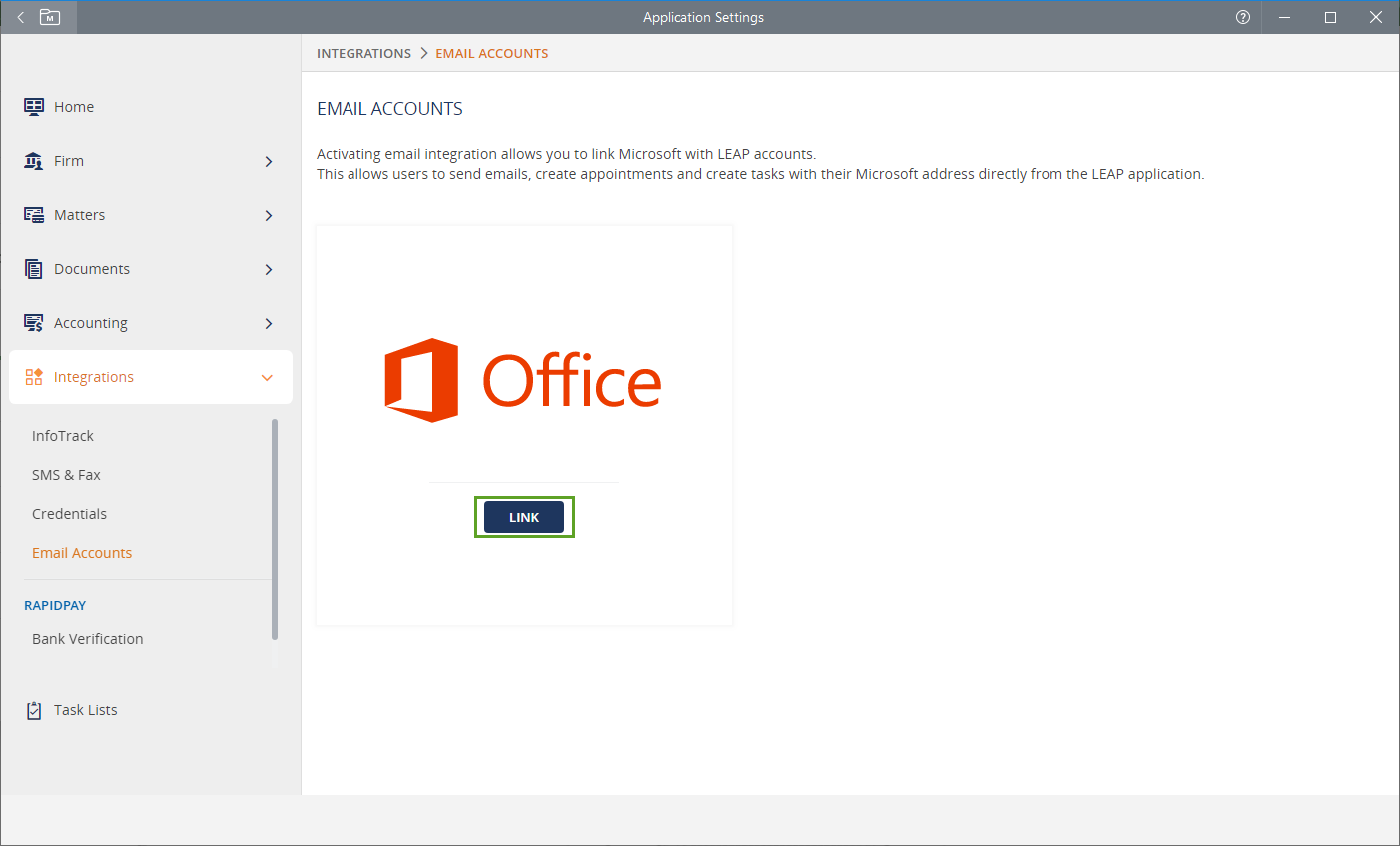
Task: Open the help question mark icon
Action: [1243, 17]
